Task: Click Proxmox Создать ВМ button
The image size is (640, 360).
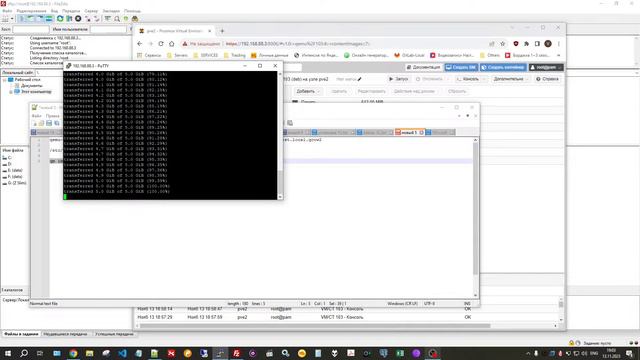Action: tap(461, 67)
